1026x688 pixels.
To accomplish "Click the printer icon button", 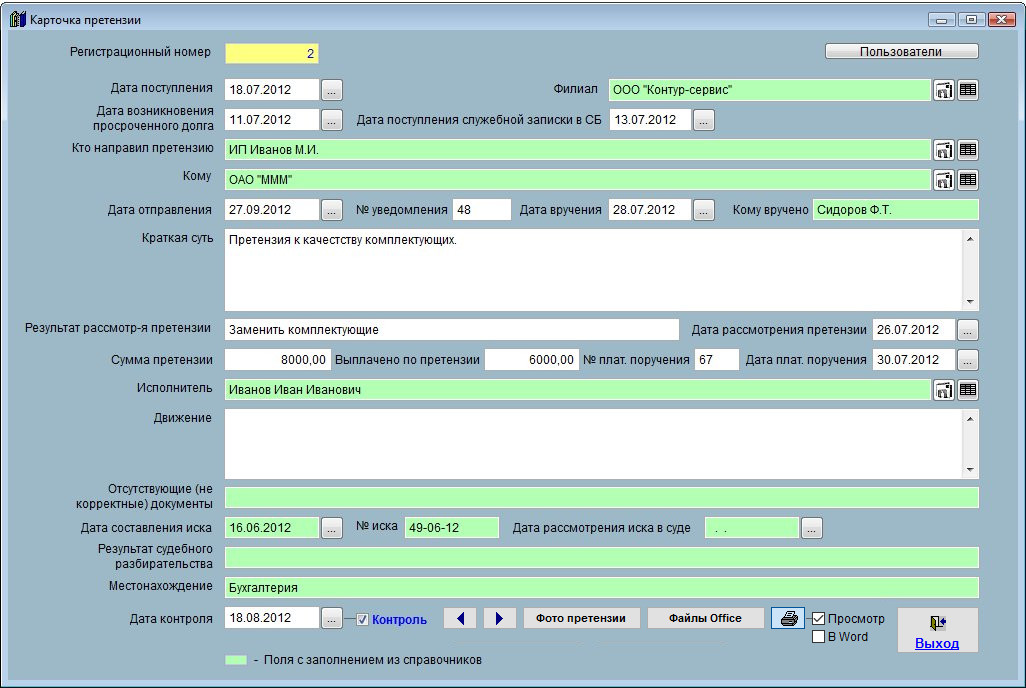I will 788,619.
